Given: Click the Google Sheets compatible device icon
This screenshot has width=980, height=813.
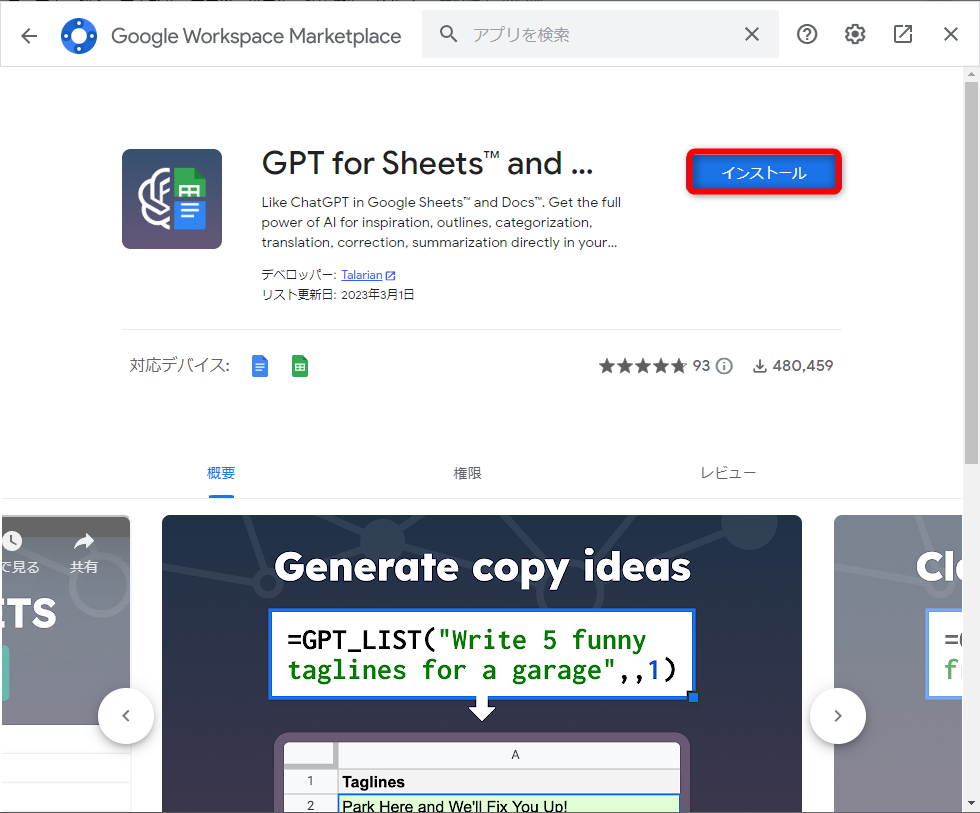Looking at the screenshot, I should click(x=300, y=366).
